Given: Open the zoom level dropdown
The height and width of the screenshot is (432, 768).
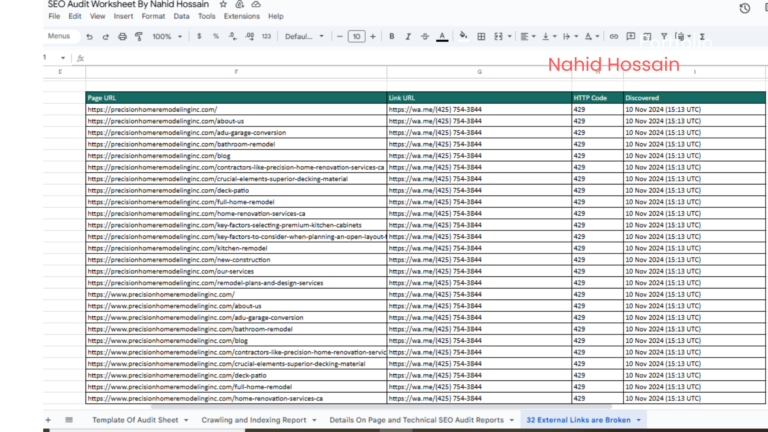Looking at the screenshot, I should (167, 37).
